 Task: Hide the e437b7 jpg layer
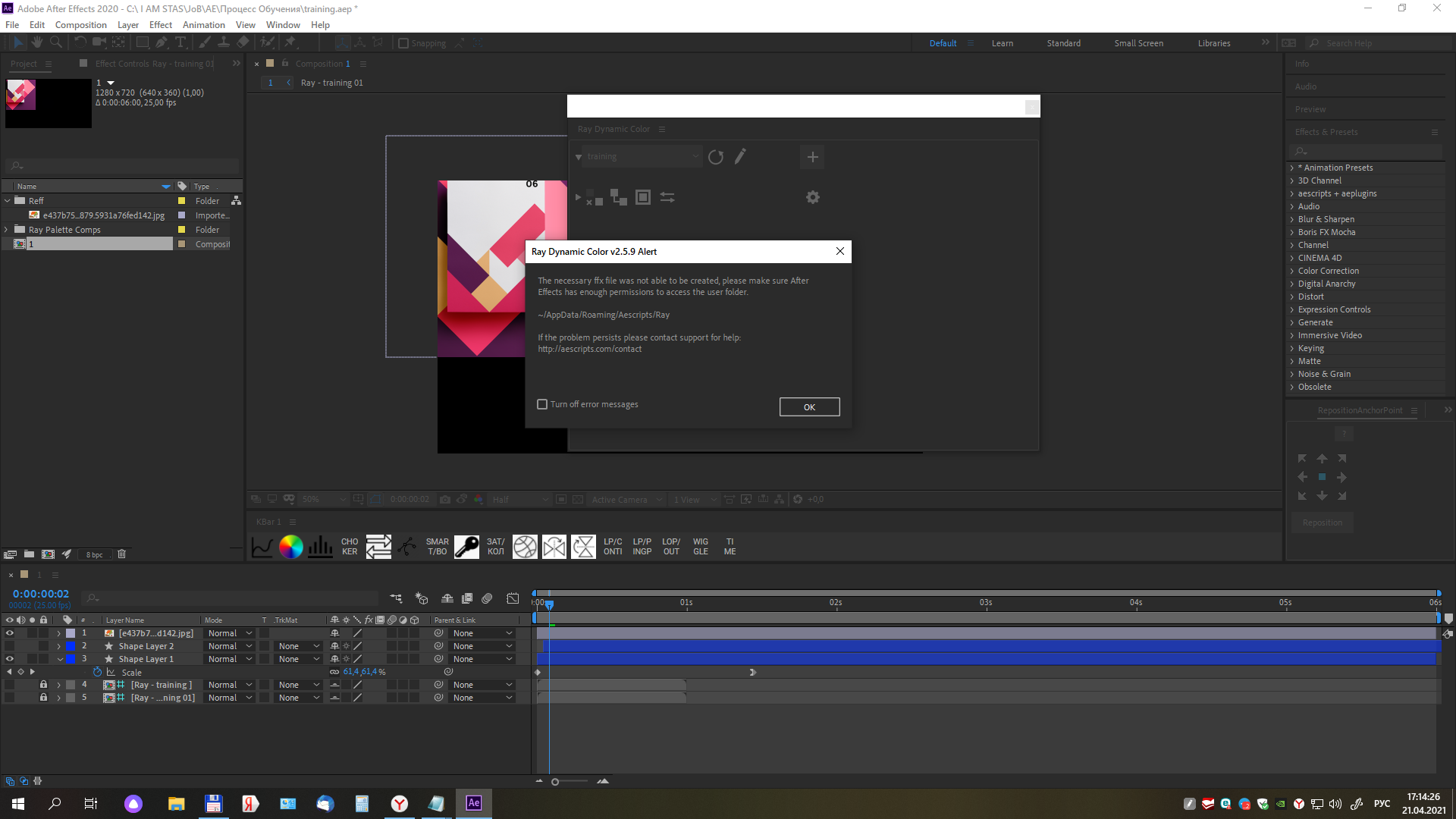coord(10,633)
